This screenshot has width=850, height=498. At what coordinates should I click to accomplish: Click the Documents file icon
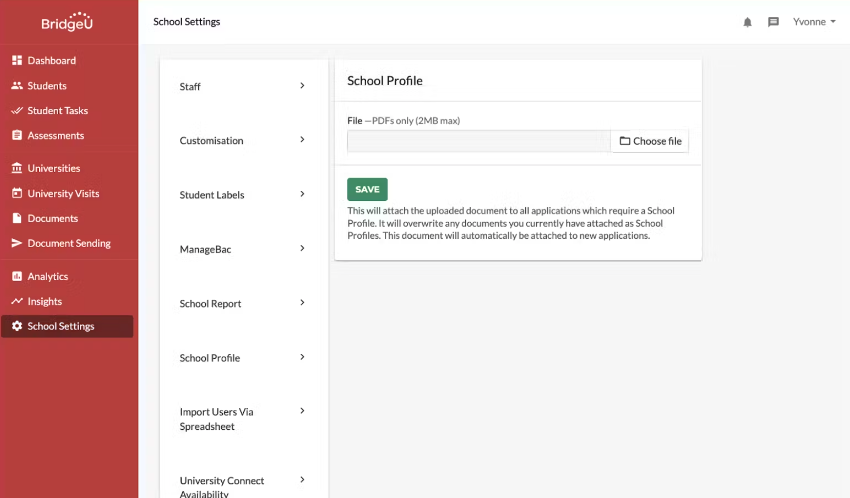[17, 218]
